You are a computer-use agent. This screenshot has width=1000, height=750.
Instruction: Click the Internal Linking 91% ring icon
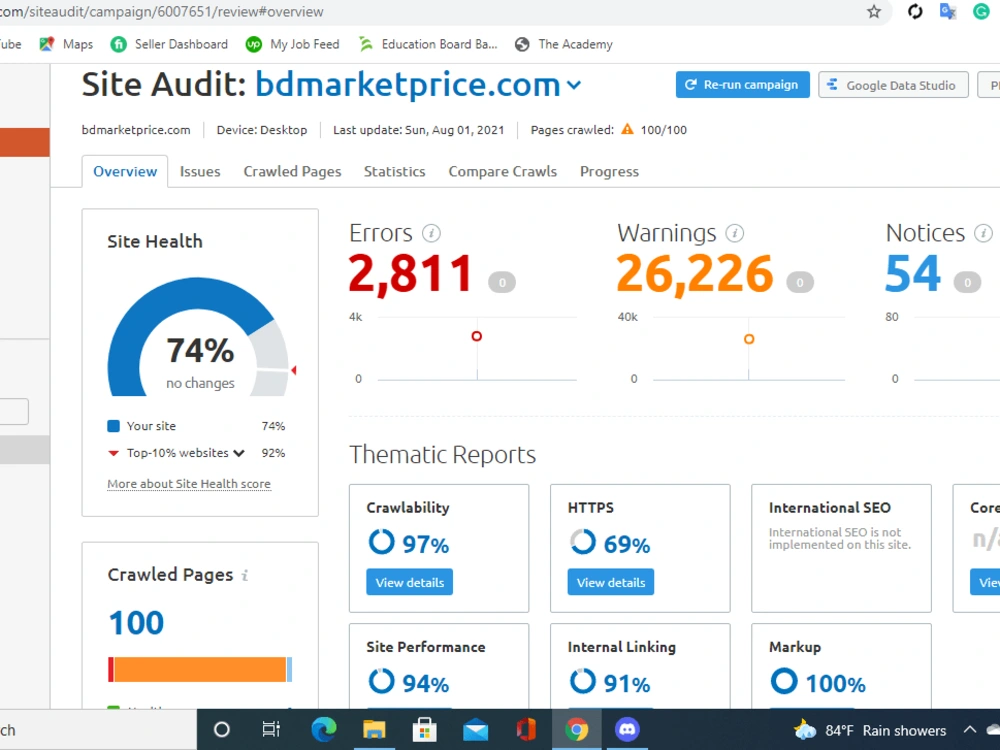(x=582, y=681)
